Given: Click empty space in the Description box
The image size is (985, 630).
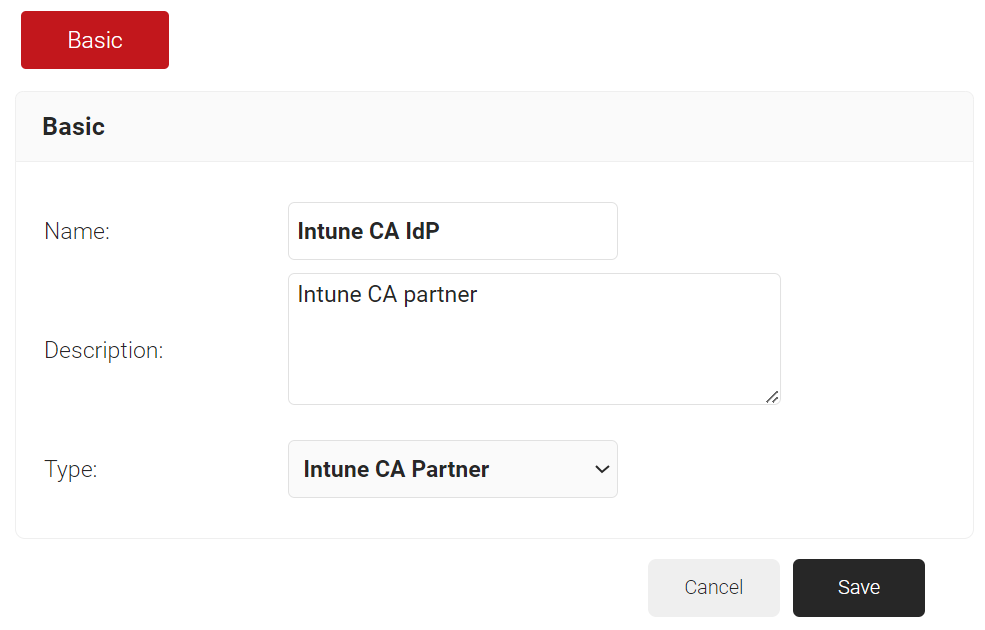Looking at the screenshot, I should (534, 358).
